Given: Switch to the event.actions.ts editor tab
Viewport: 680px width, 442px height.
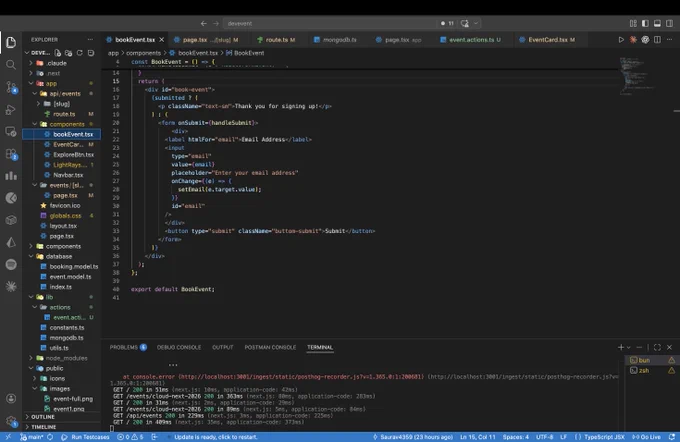Looking at the screenshot, I should coord(470,39).
